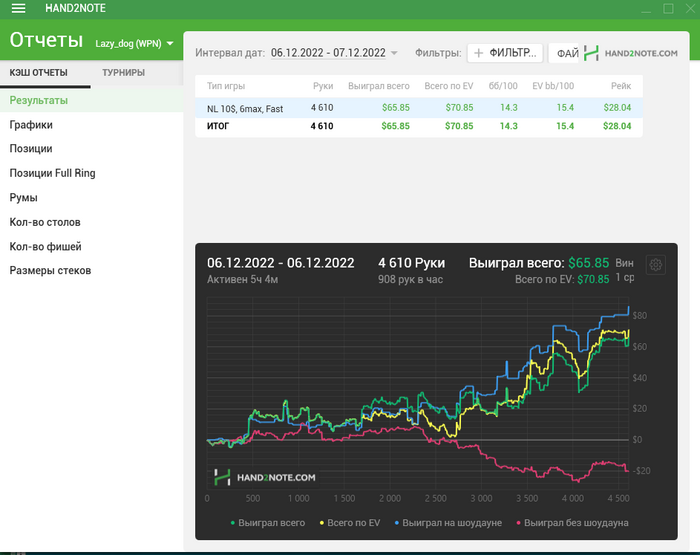Image resolution: width=700 pixels, height=555 pixels.
Task: Open Размеры стеков report
Action: [x=50, y=271]
